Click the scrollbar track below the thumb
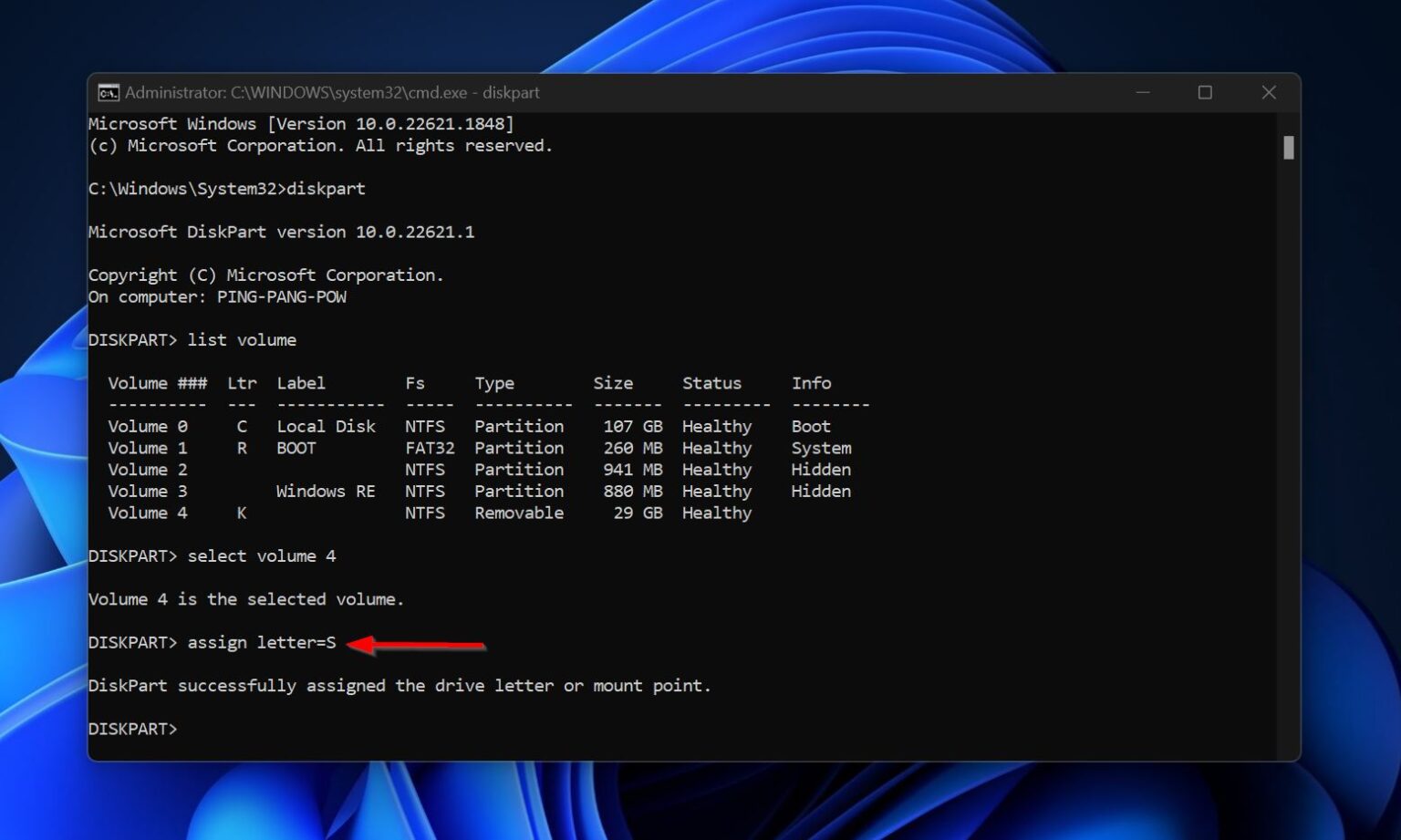 (1288, 456)
